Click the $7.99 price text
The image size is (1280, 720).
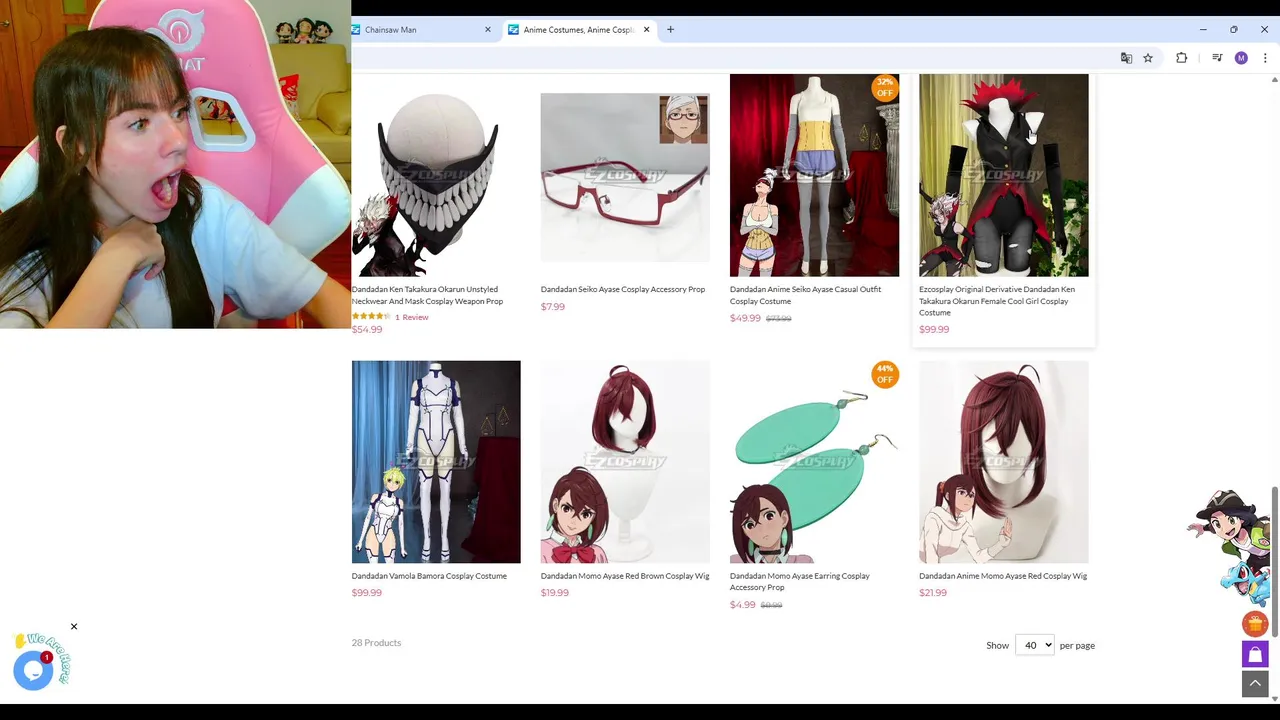point(553,307)
